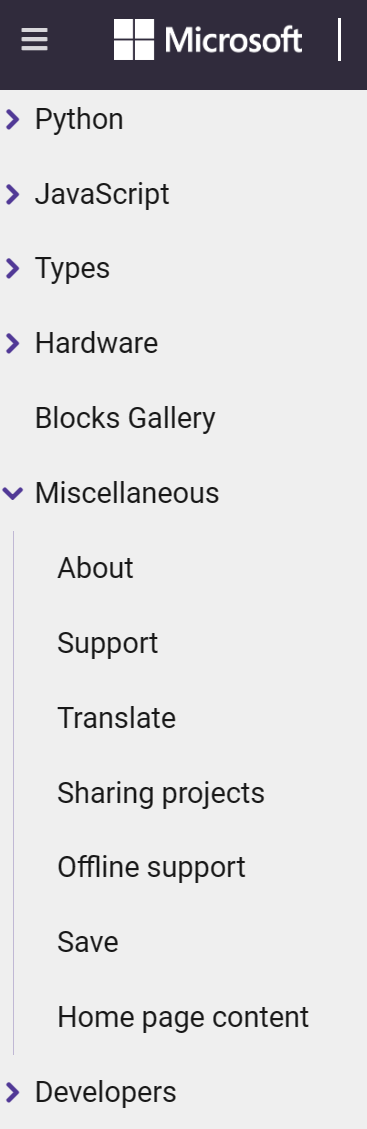Image resolution: width=367 pixels, height=1129 pixels.
Task: Open Sharing projects documentation
Action: tap(161, 793)
